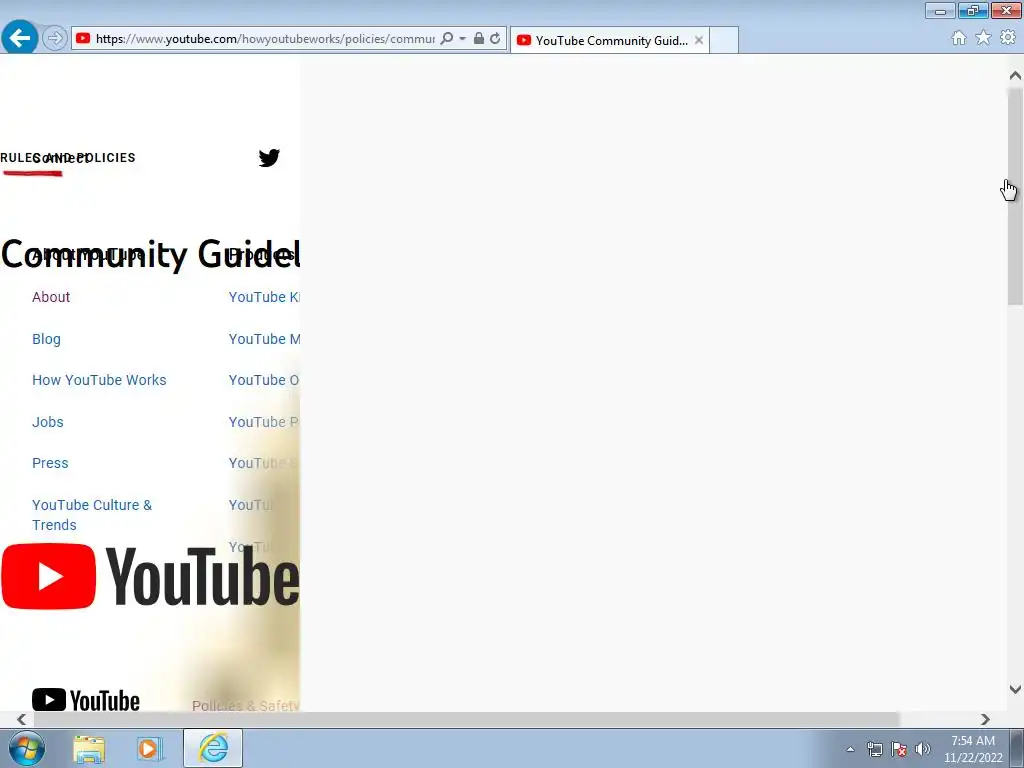This screenshot has height=768, width=1024.
Task: Click the volume speaker tray icon
Action: click(923, 749)
